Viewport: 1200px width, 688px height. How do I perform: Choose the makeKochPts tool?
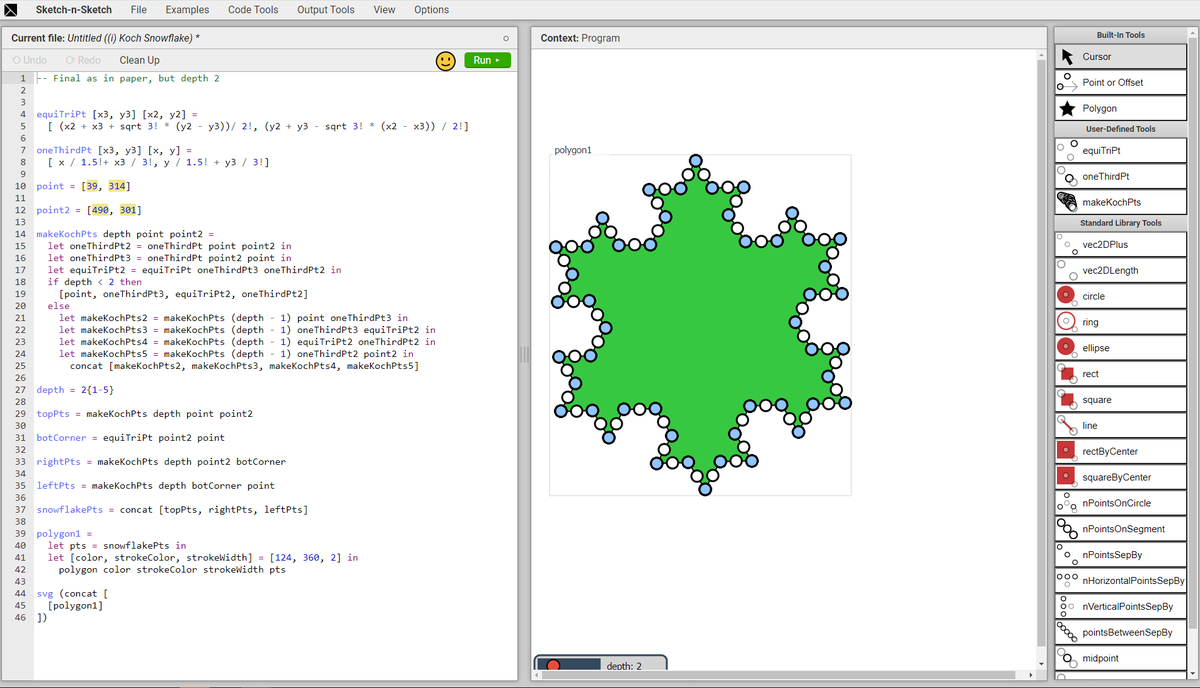pyautogui.click(x=1121, y=203)
